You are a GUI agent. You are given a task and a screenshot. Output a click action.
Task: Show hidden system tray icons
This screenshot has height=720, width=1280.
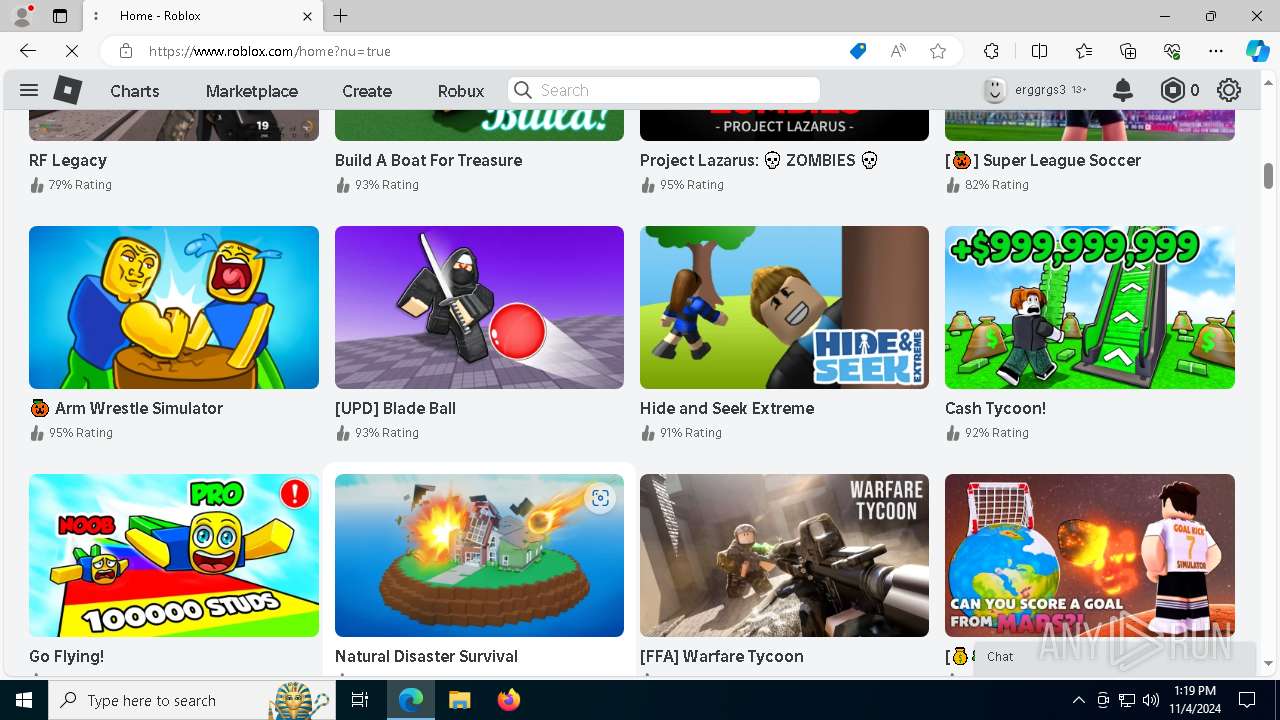pyautogui.click(x=1078, y=700)
